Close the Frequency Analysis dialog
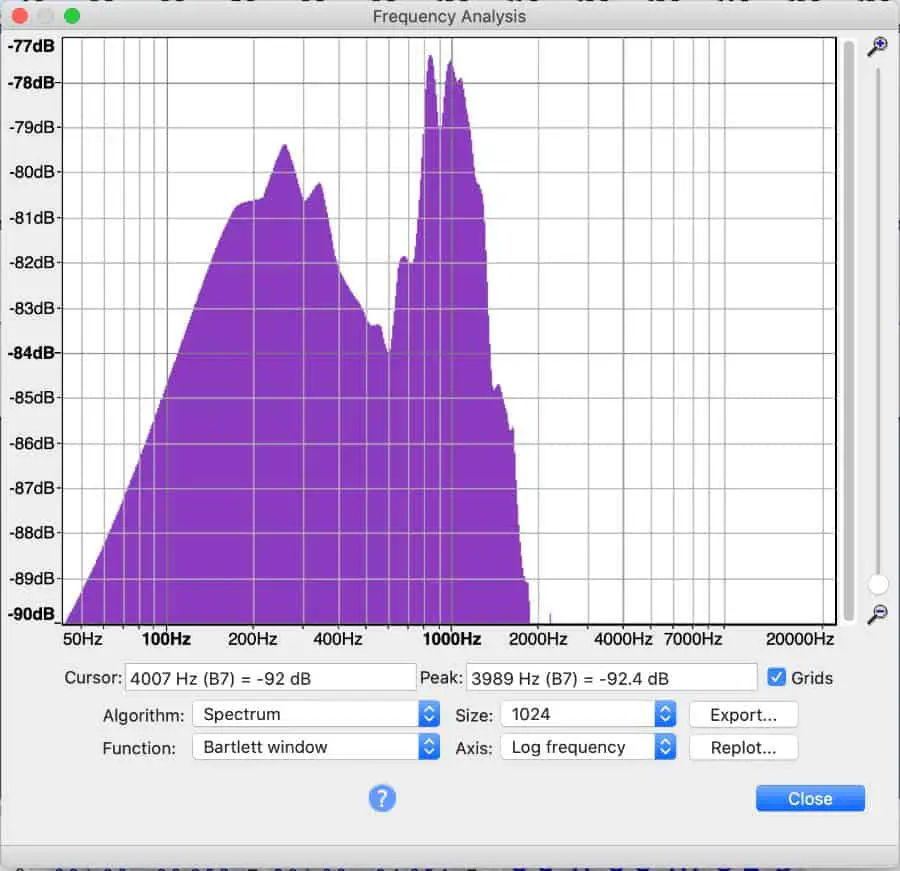The width and height of the screenshot is (900, 871). click(810, 798)
